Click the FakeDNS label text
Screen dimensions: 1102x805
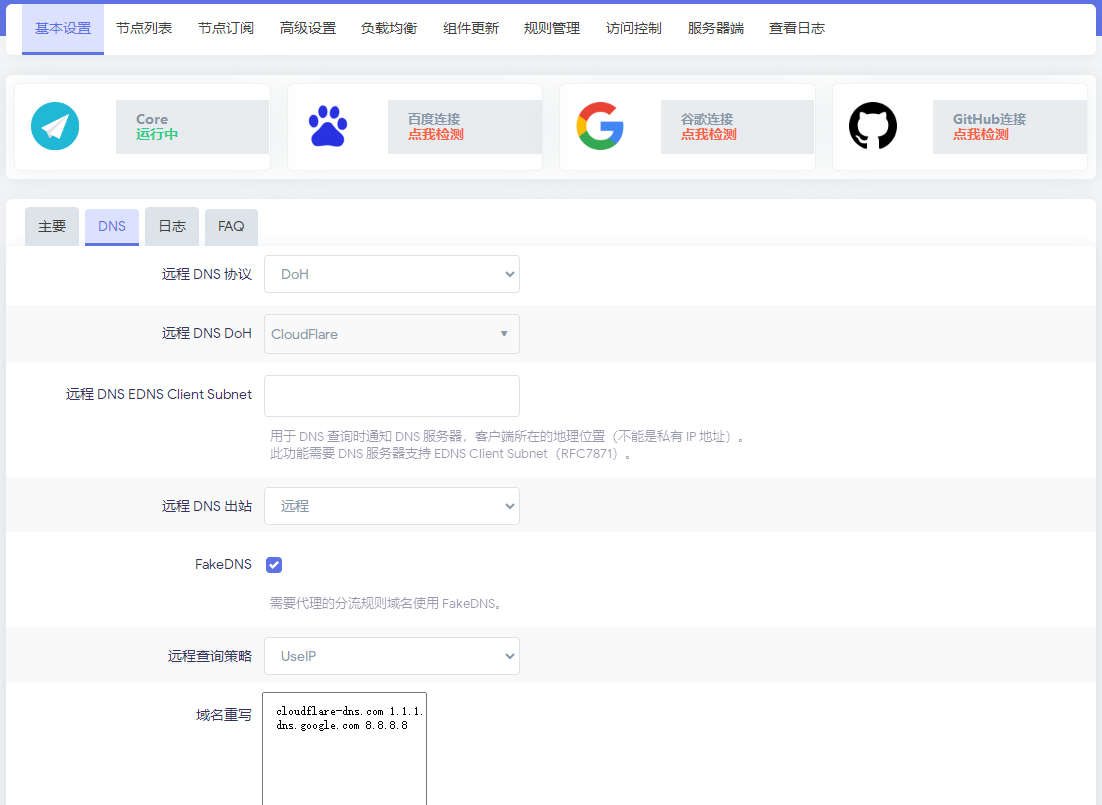coord(223,565)
